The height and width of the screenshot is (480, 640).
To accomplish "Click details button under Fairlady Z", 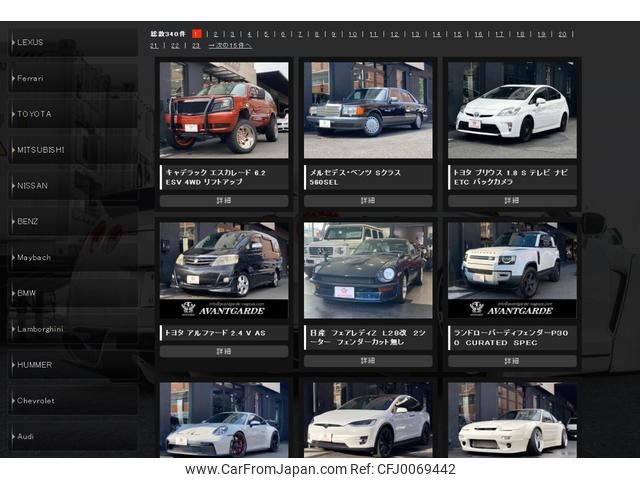I will [x=368, y=361].
